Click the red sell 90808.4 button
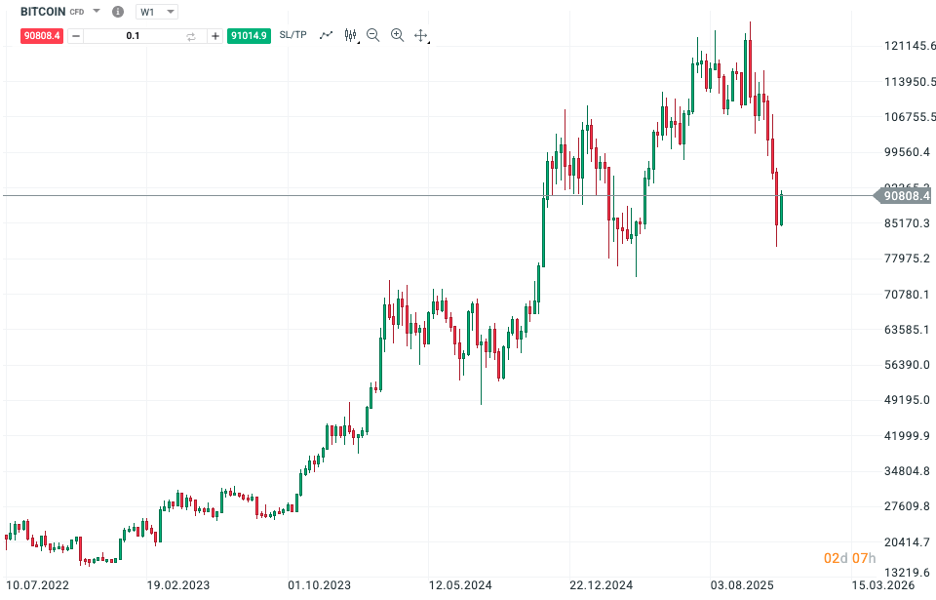 tap(40, 34)
